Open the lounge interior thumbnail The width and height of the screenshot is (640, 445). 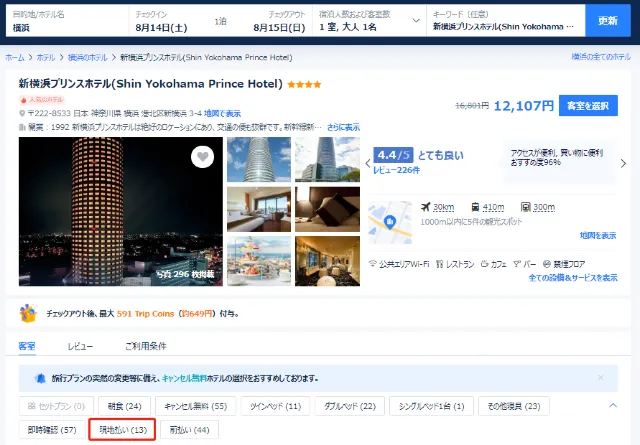pyautogui.click(x=328, y=261)
